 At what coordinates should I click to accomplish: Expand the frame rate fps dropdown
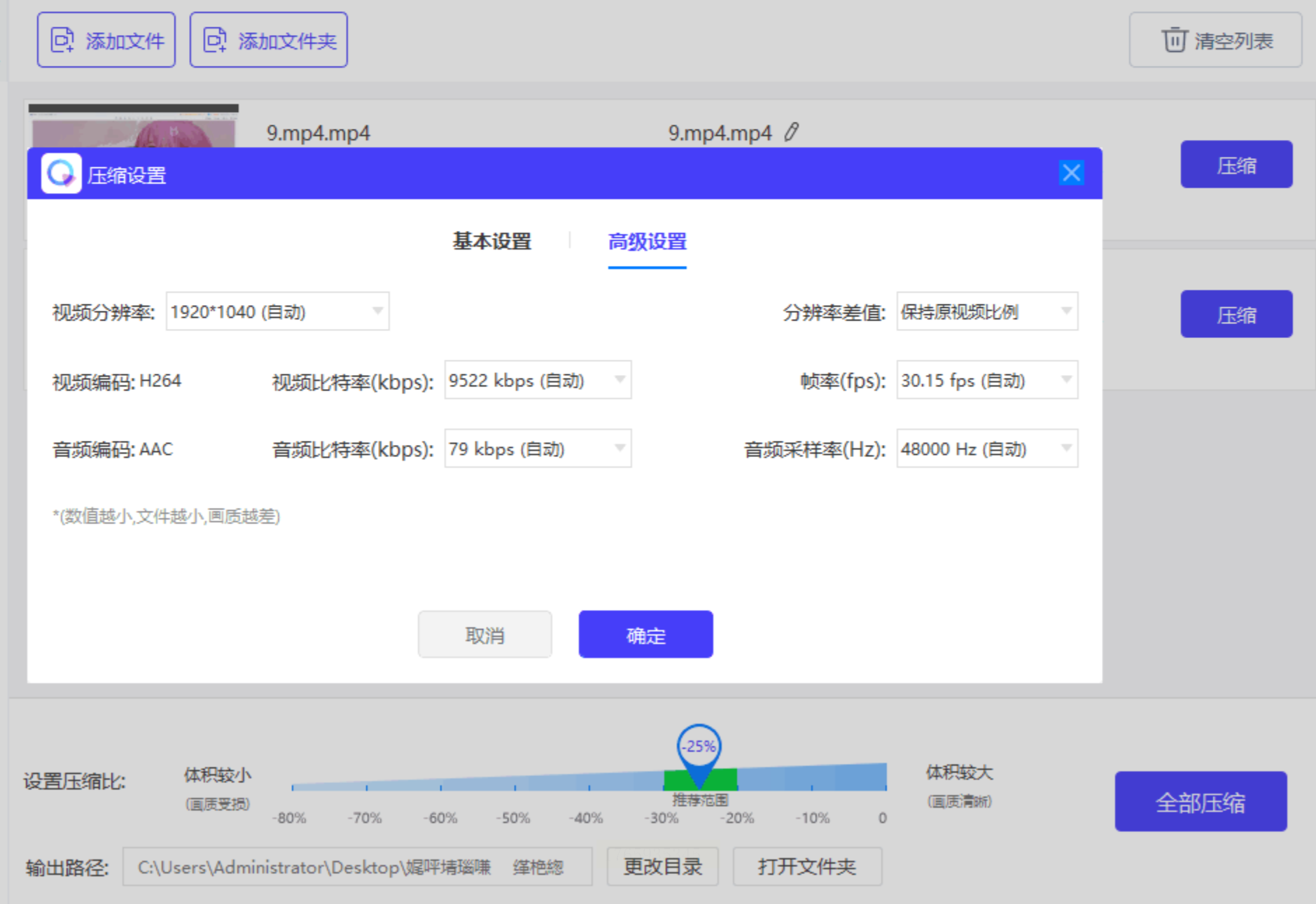click(x=986, y=380)
